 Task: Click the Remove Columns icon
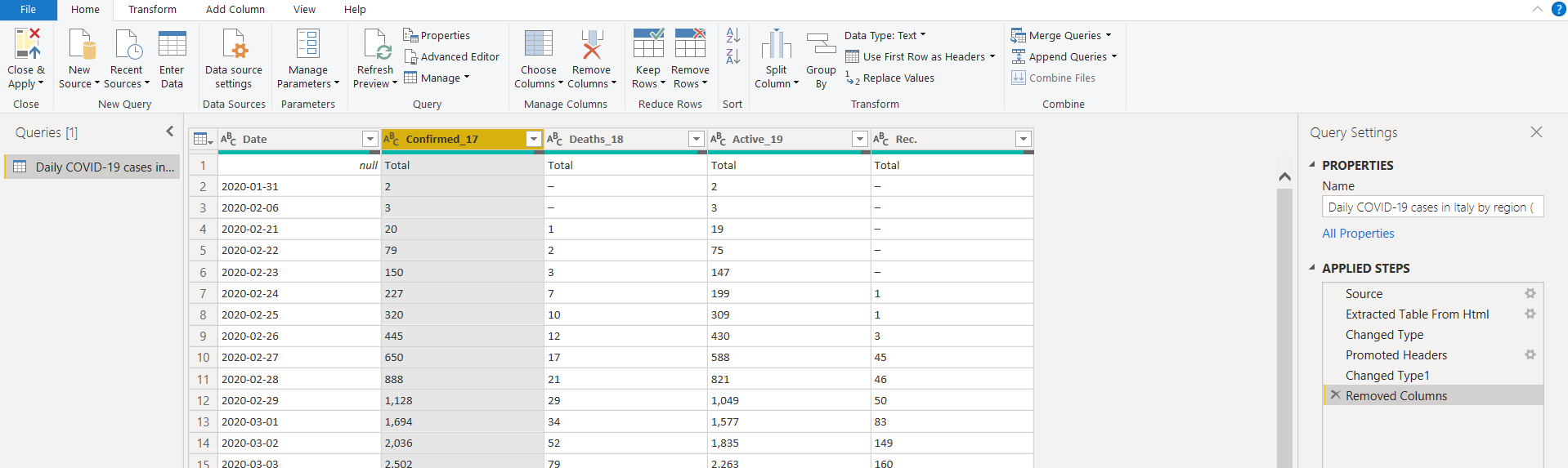[591, 44]
